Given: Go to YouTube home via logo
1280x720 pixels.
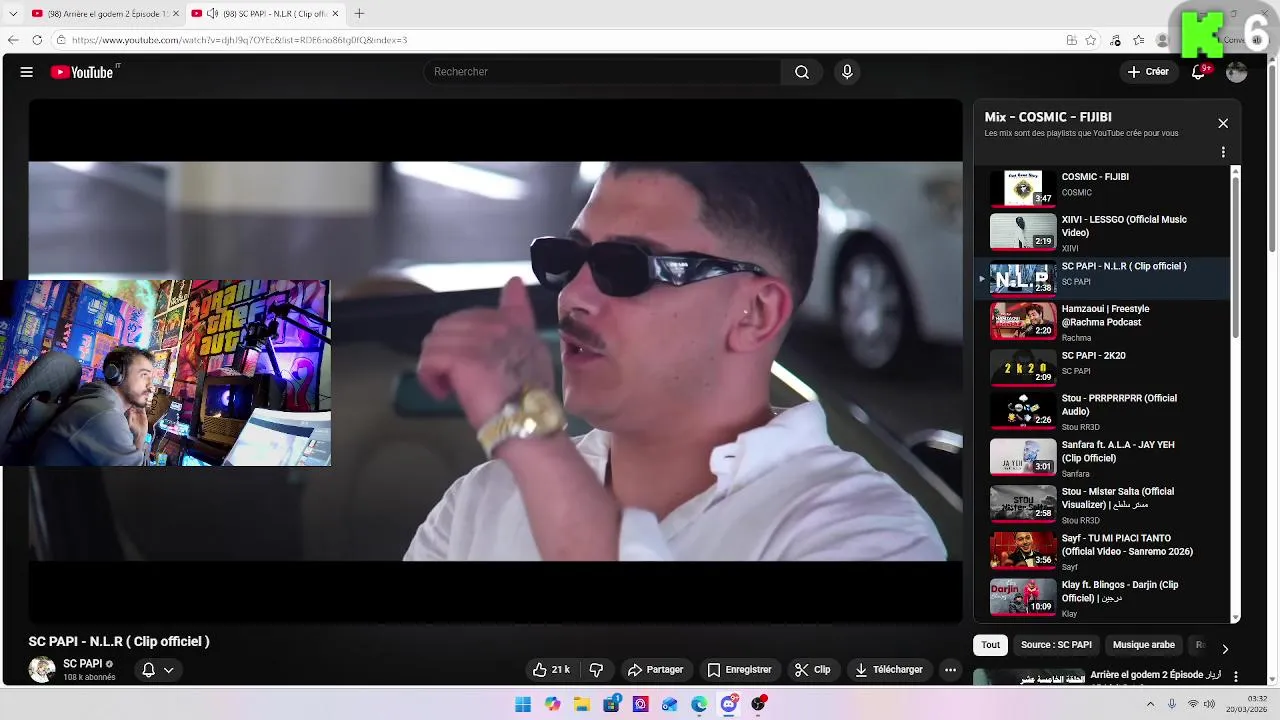Looking at the screenshot, I should [x=84, y=72].
